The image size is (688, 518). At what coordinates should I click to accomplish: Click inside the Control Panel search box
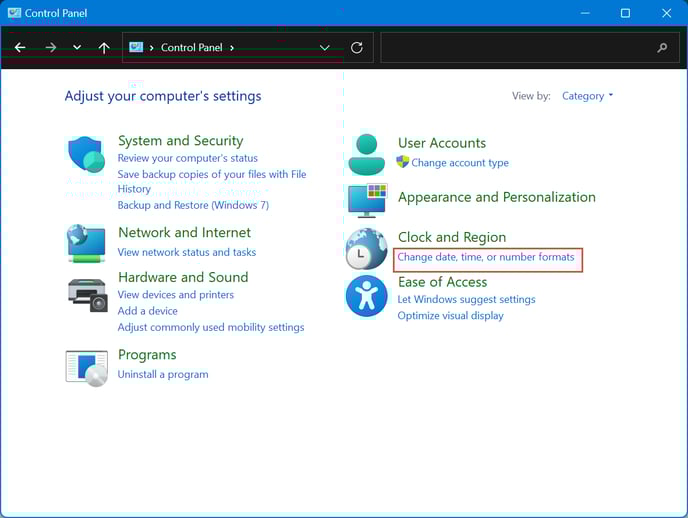click(x=515, y=47)
